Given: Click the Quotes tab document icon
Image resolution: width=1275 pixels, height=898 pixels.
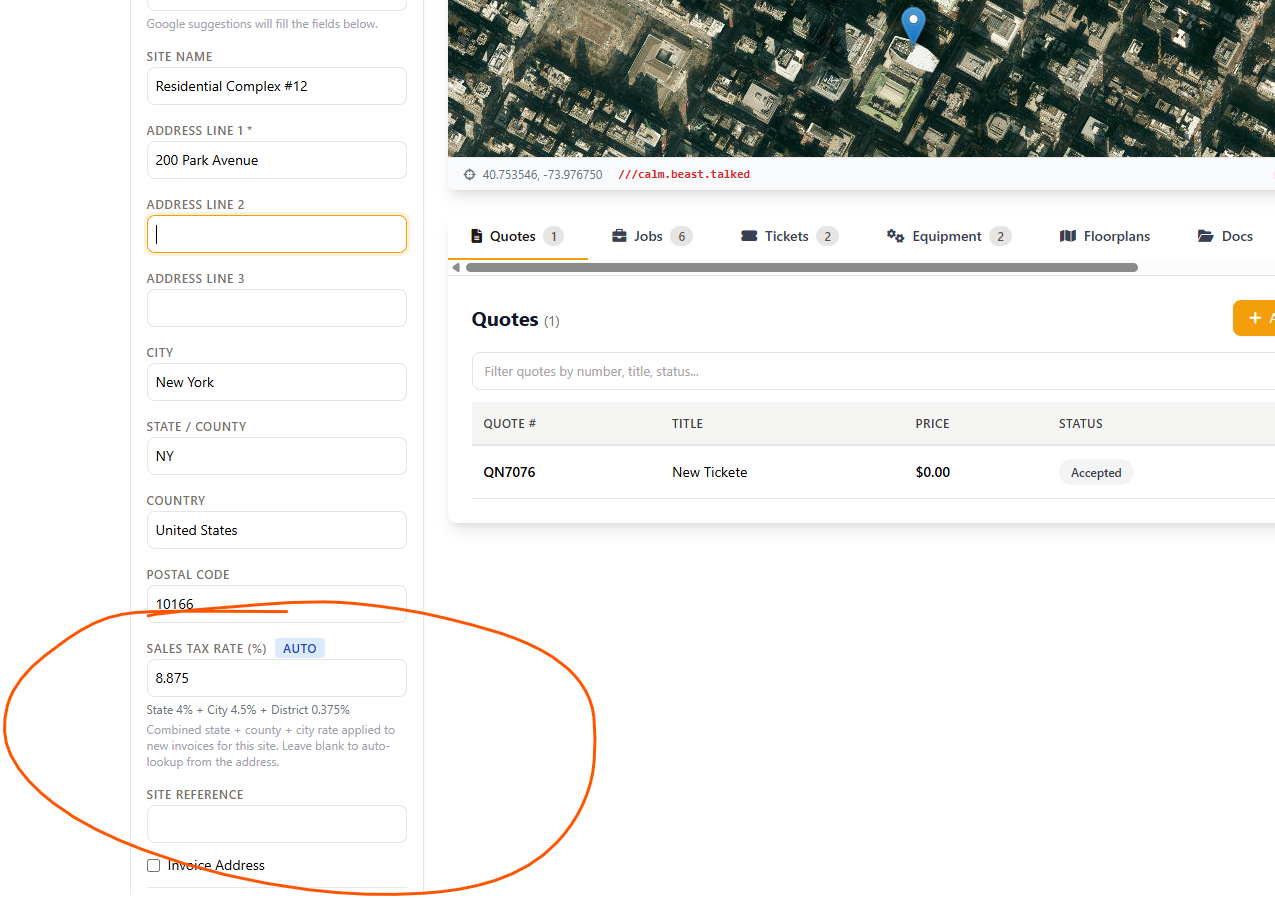Looking at the screenshot, I should 477,236.
